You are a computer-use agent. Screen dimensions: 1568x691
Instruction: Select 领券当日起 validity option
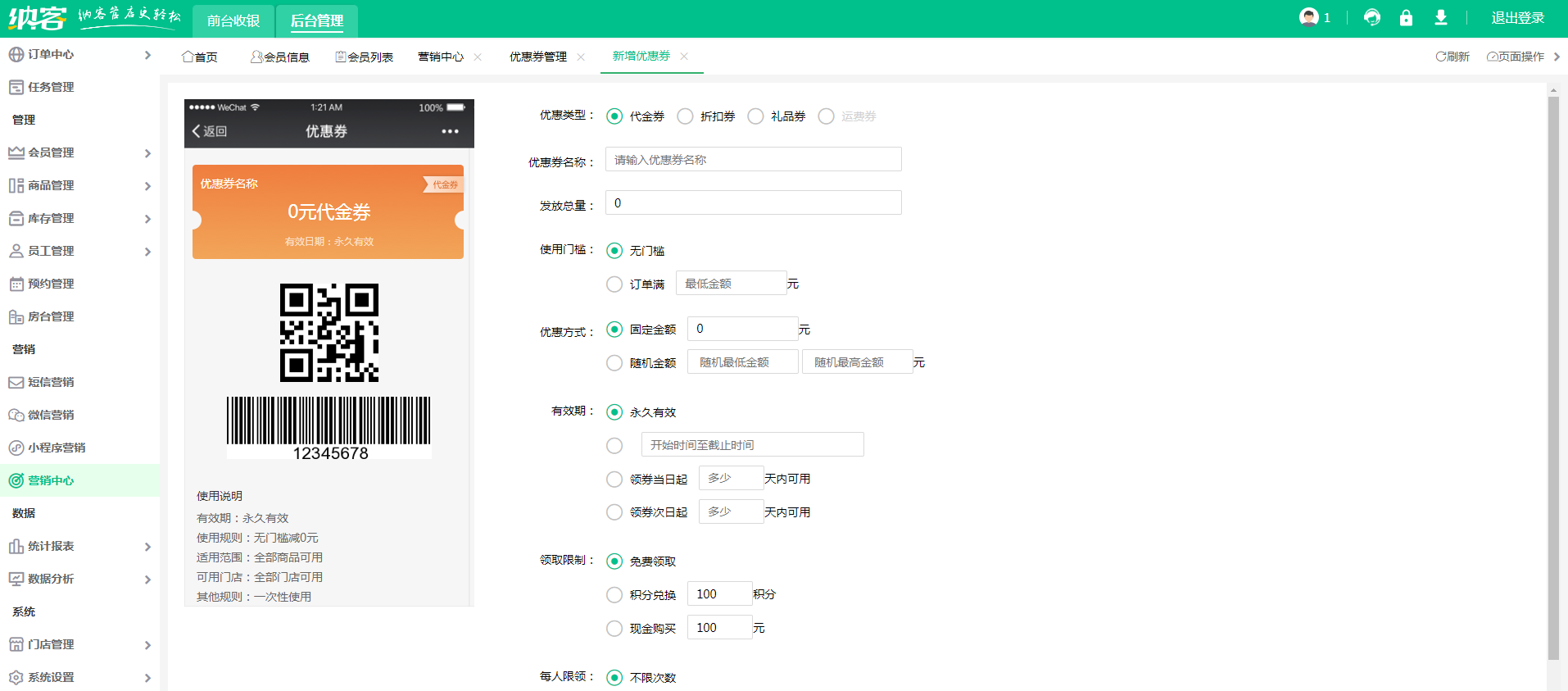[x=614, y=479]
